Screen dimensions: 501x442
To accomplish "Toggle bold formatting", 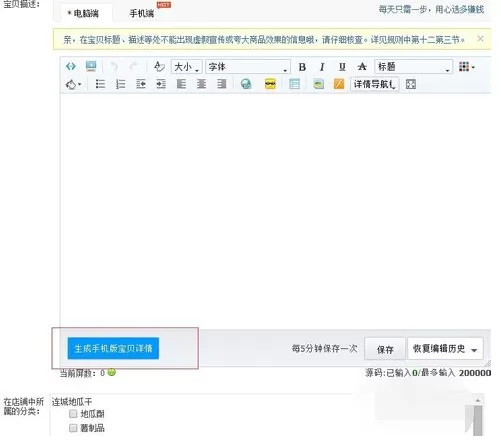I will (x=302, y=67).
